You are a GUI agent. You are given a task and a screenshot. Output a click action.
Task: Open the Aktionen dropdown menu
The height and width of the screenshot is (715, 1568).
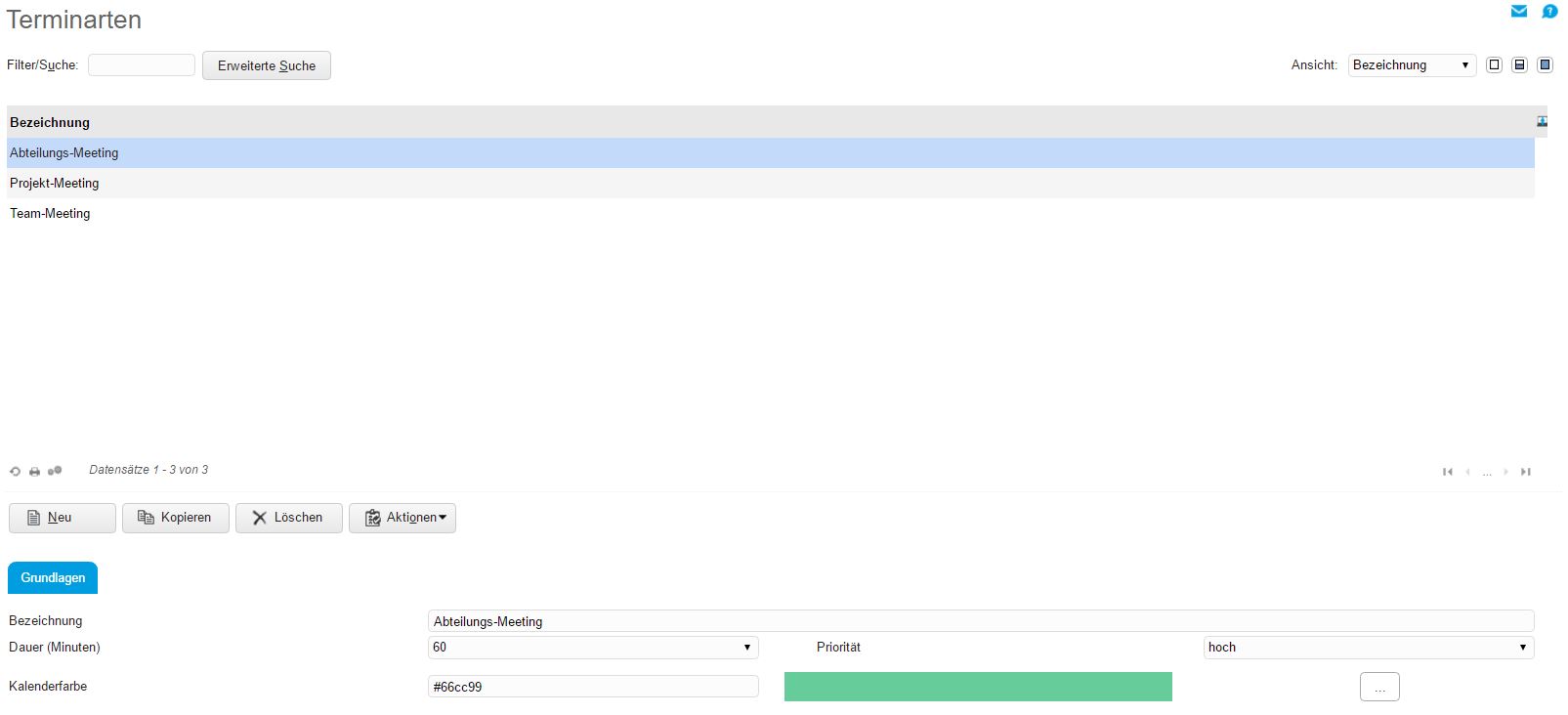tap(403, 518)
